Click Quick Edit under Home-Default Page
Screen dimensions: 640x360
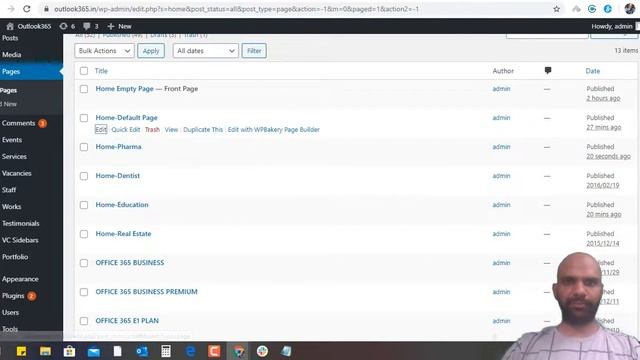126,129
